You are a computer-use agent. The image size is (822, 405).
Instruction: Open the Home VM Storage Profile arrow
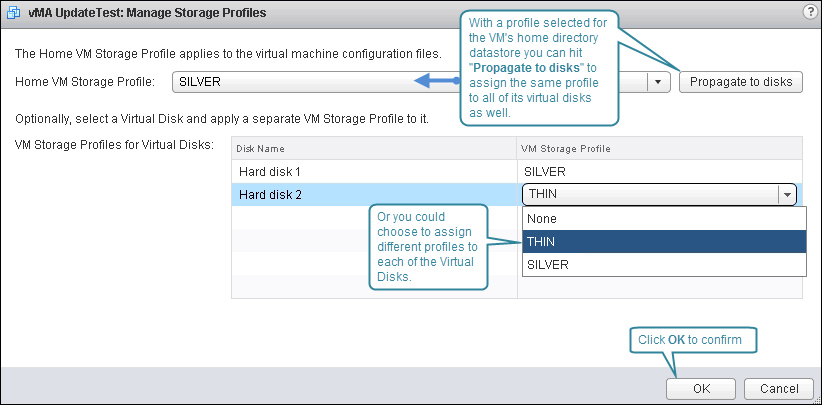point(659,82)
